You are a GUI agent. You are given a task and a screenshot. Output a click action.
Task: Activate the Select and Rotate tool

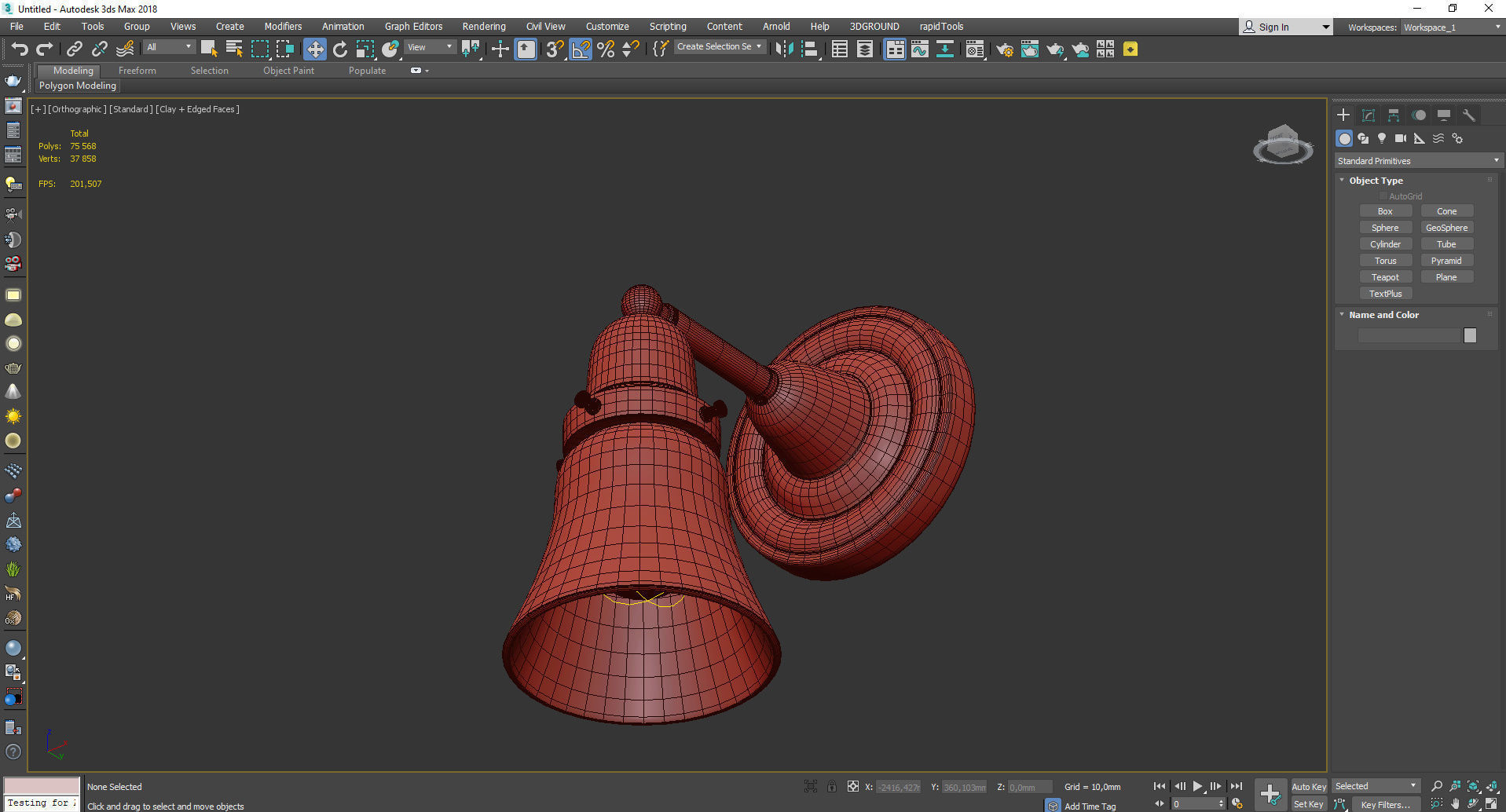pos(340,49)
